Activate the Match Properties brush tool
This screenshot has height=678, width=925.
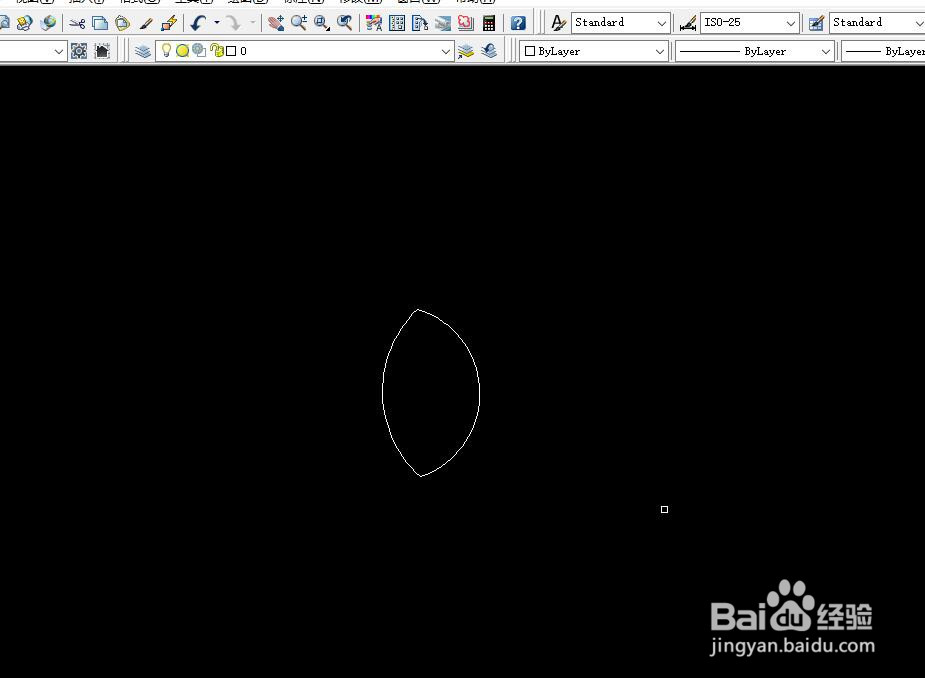pyautogui.click(x=146, y=23)
